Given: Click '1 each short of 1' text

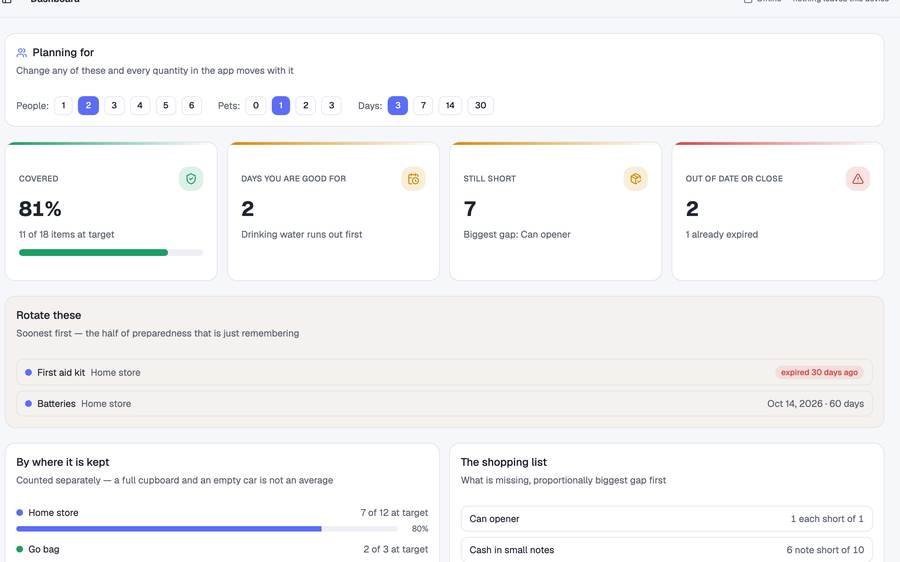Looking at the screenshot, I should click(827, 519).
